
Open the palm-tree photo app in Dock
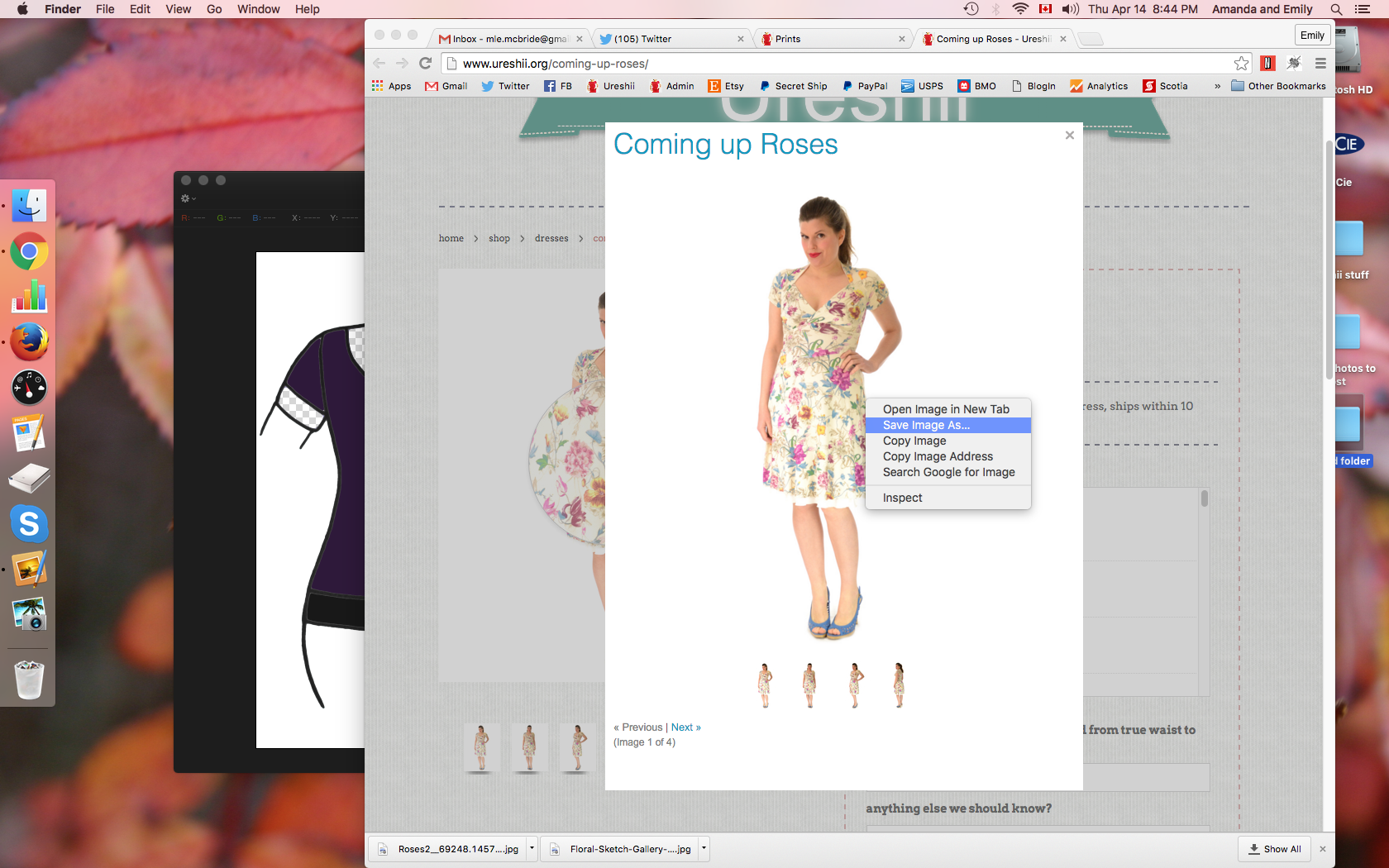pos(29,613)
